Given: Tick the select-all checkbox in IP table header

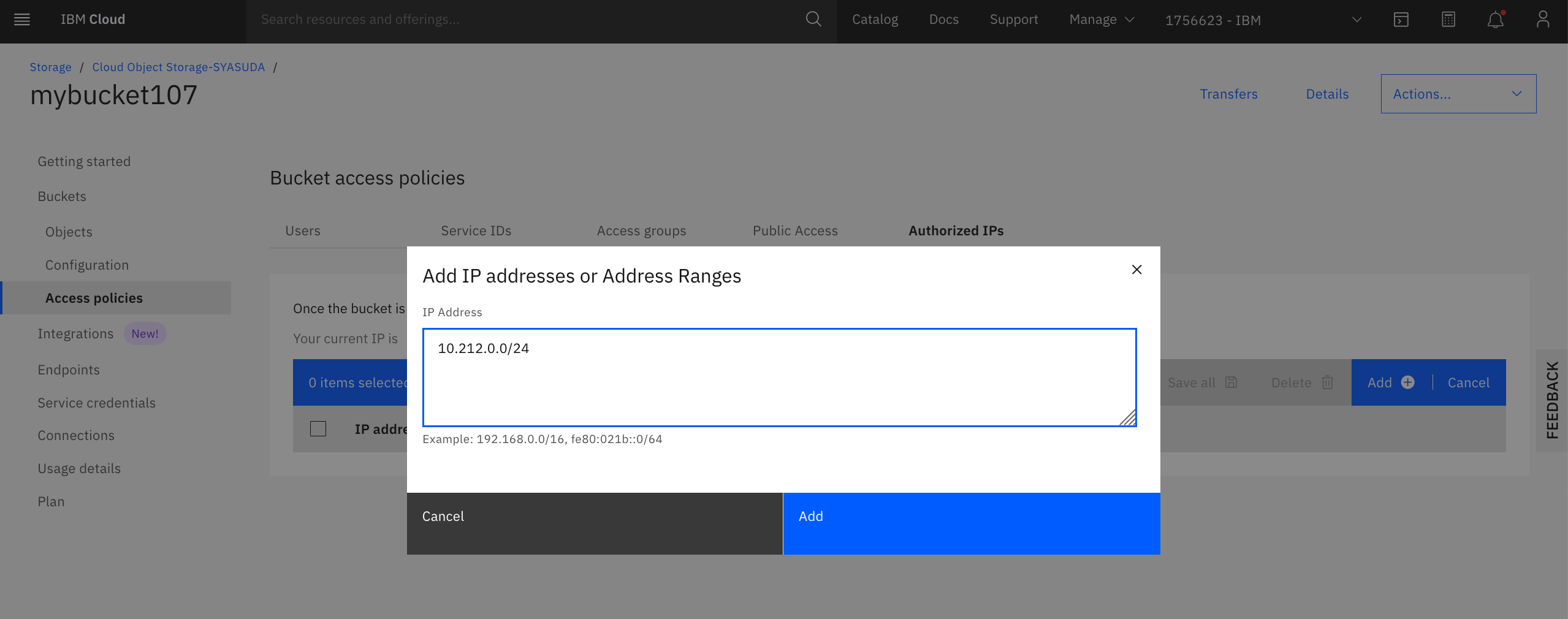Looking at the screenshot, I should point(318,429).
